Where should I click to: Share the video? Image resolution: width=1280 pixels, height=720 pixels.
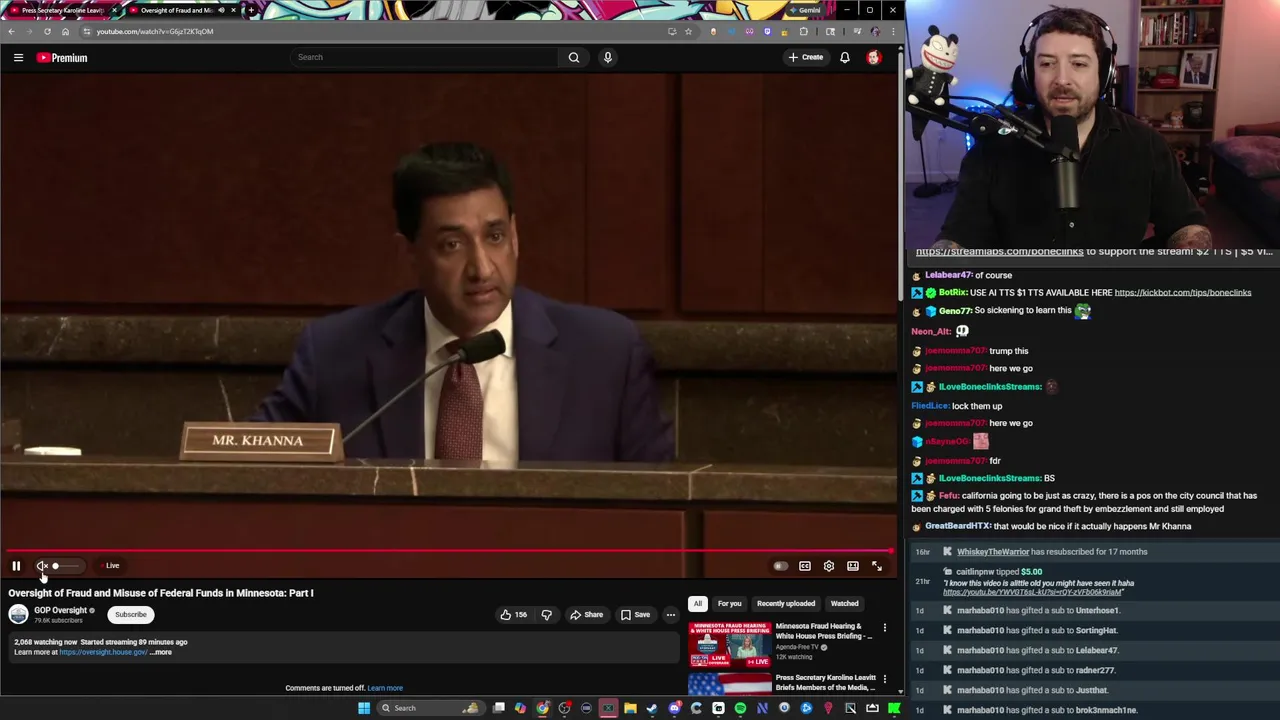click(x=586, y=614)
